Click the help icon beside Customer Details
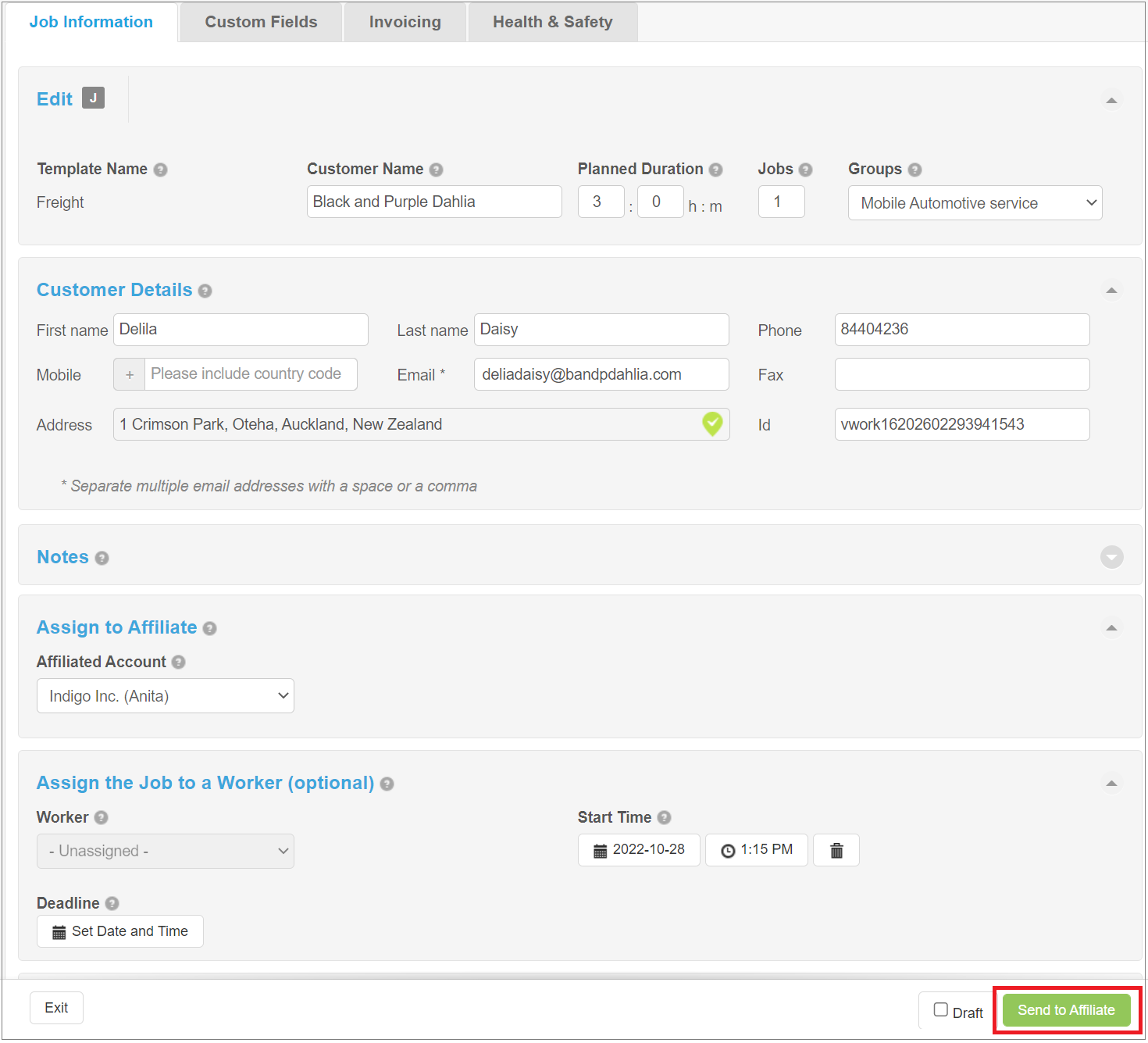 [x=205, y=291]
